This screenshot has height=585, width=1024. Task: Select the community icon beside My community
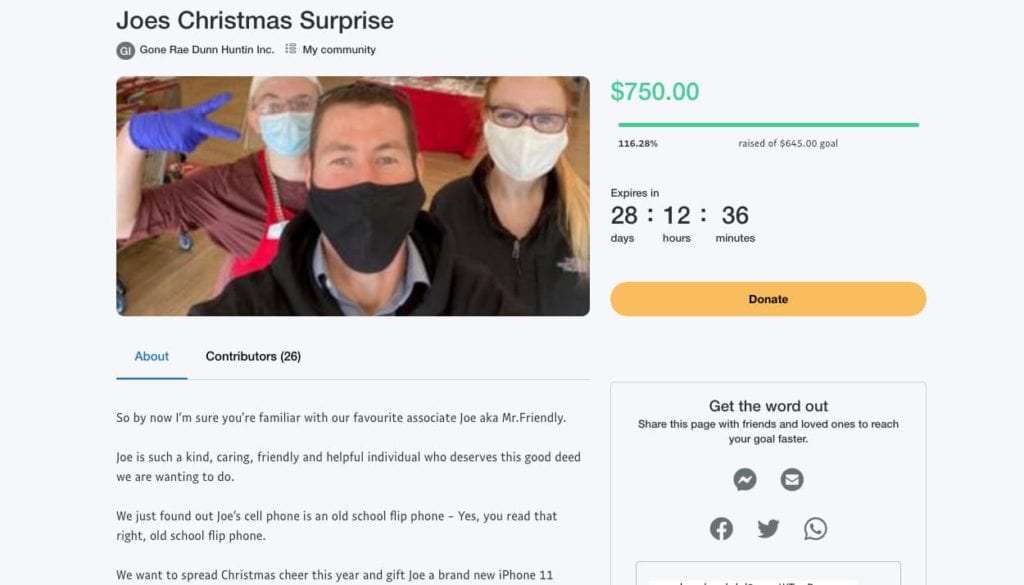[x=290, y=48]
